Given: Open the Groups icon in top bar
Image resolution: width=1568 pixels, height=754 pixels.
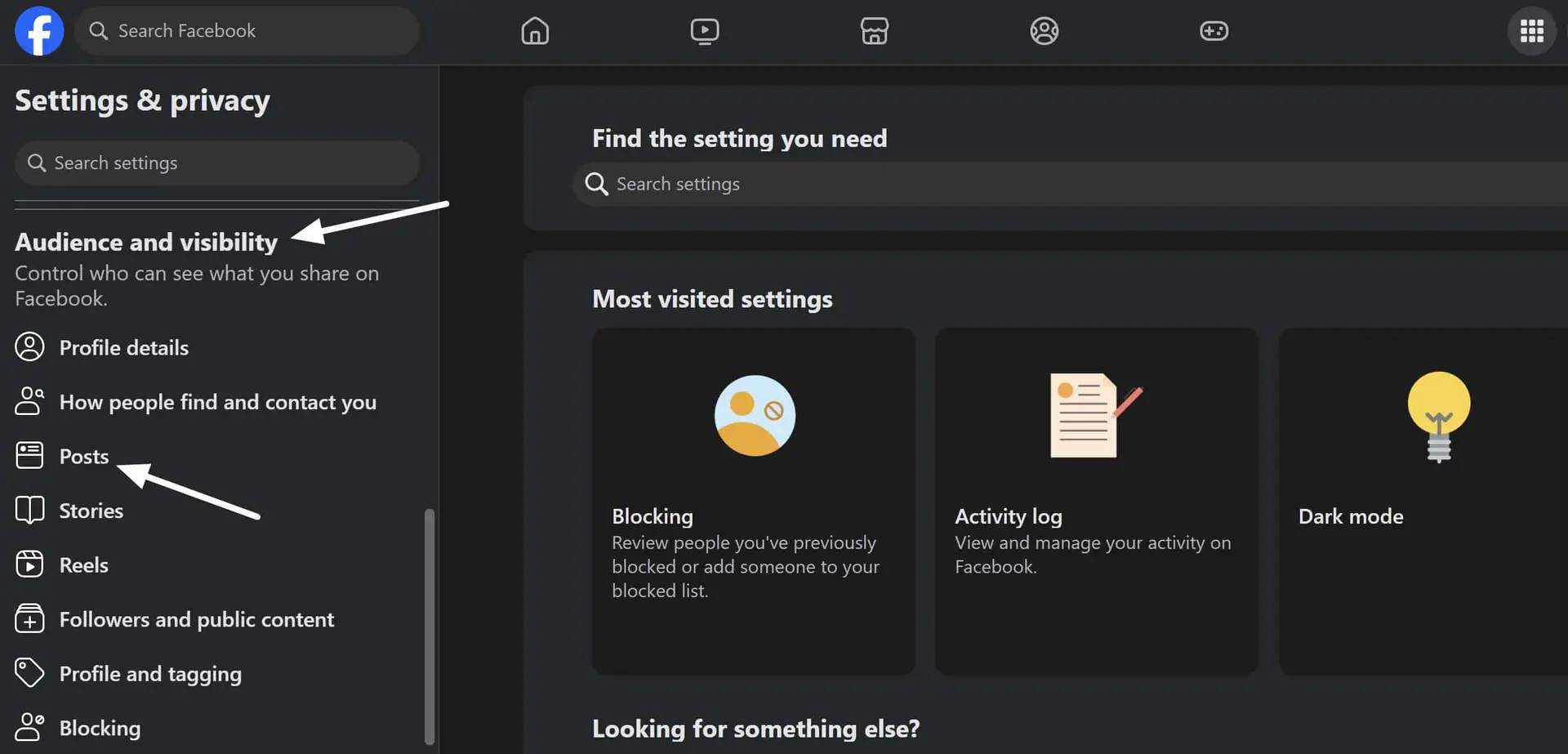Looking at the screenshot, I should (1044, 31).
